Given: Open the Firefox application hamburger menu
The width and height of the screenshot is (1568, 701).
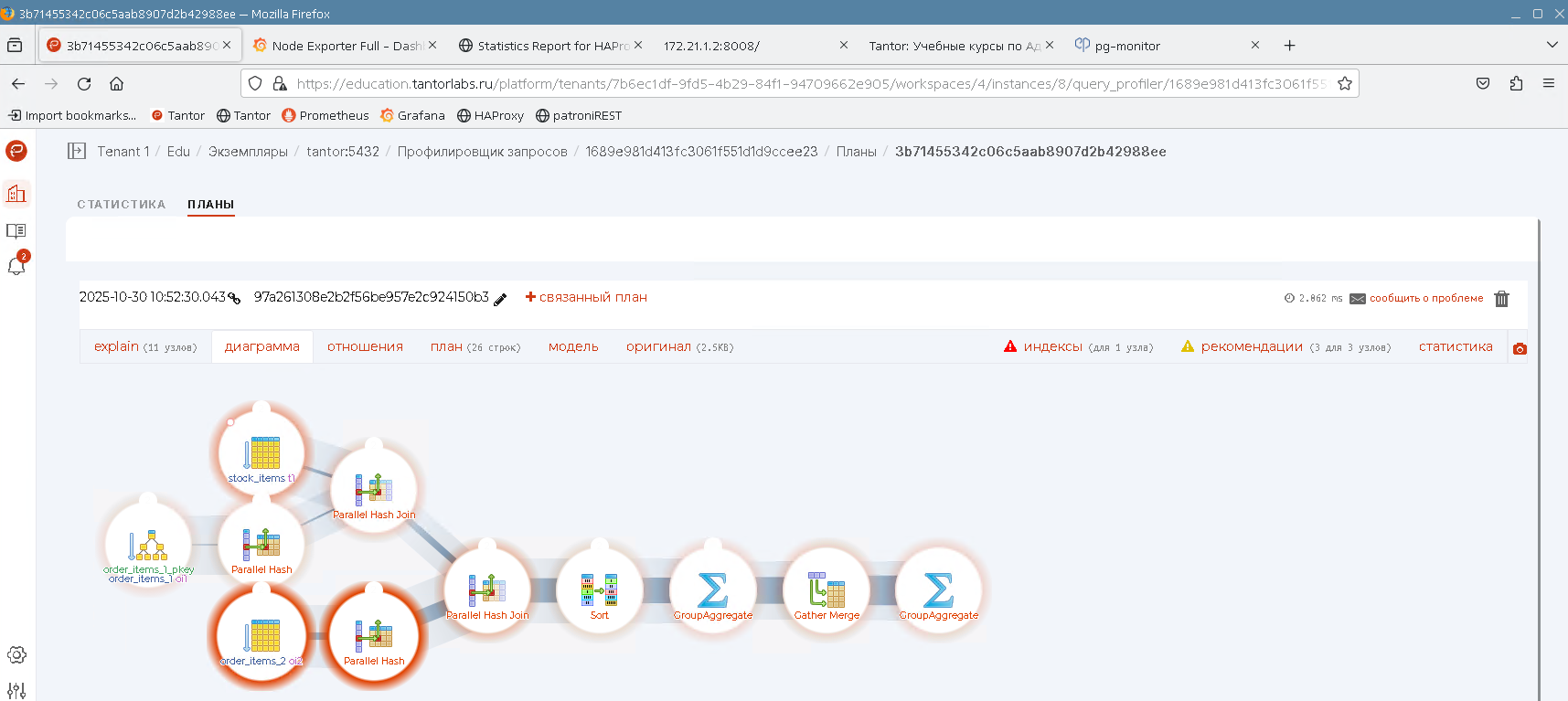Looking at the screenshot, I should pos(1548,83).
